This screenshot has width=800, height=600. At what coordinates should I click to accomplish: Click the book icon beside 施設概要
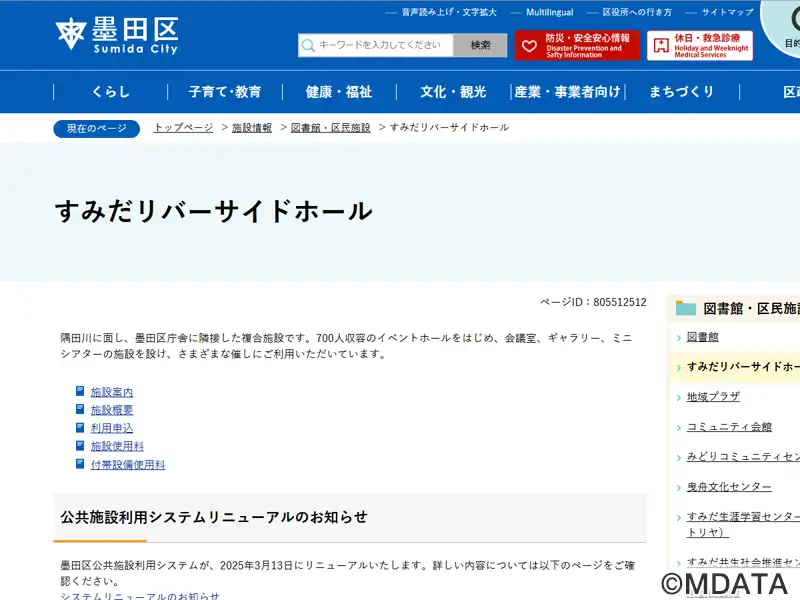pos(80,409)
